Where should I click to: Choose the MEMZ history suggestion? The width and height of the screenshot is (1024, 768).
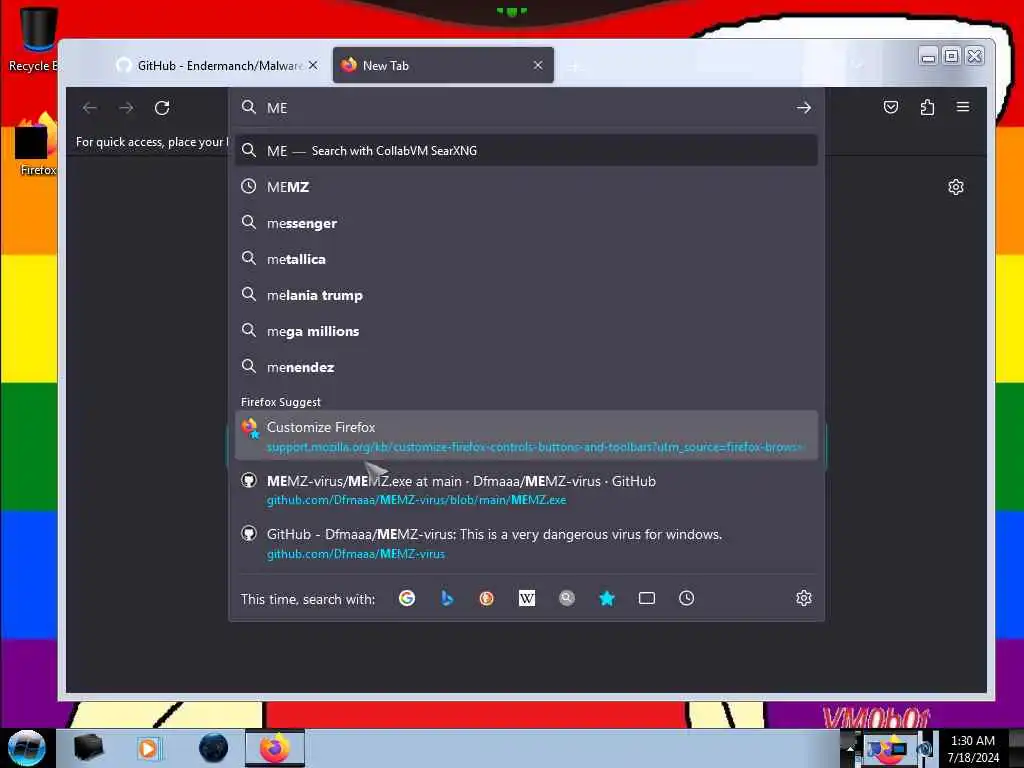click(526, 187)
